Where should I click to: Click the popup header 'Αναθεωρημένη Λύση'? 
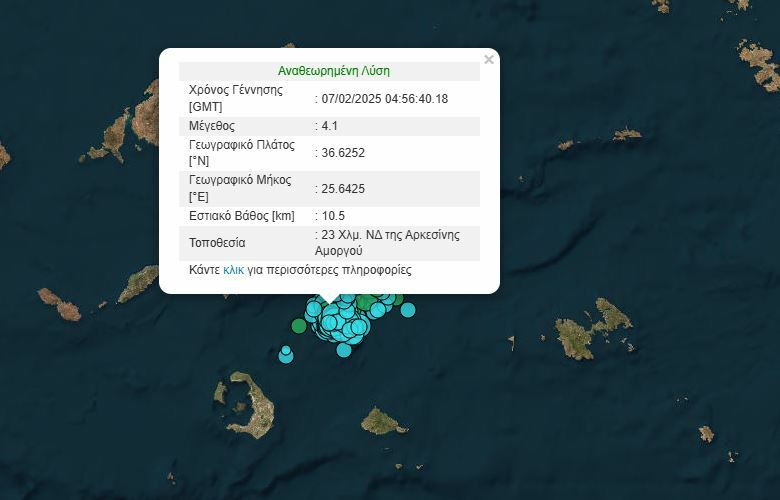coord(333,71)
